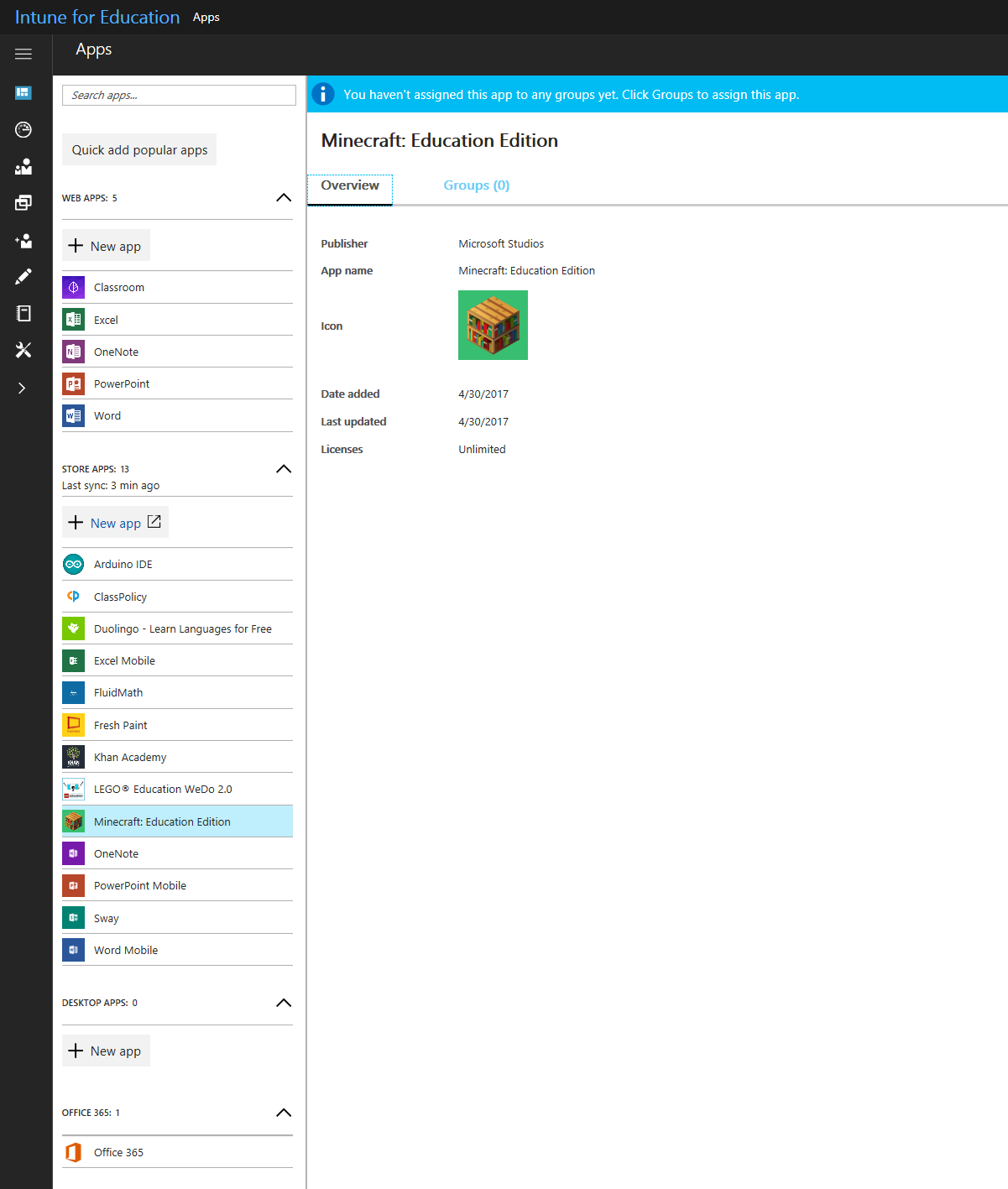Click the unassigned groups notification banner message

pyautogui.click(x=571, y=95)
